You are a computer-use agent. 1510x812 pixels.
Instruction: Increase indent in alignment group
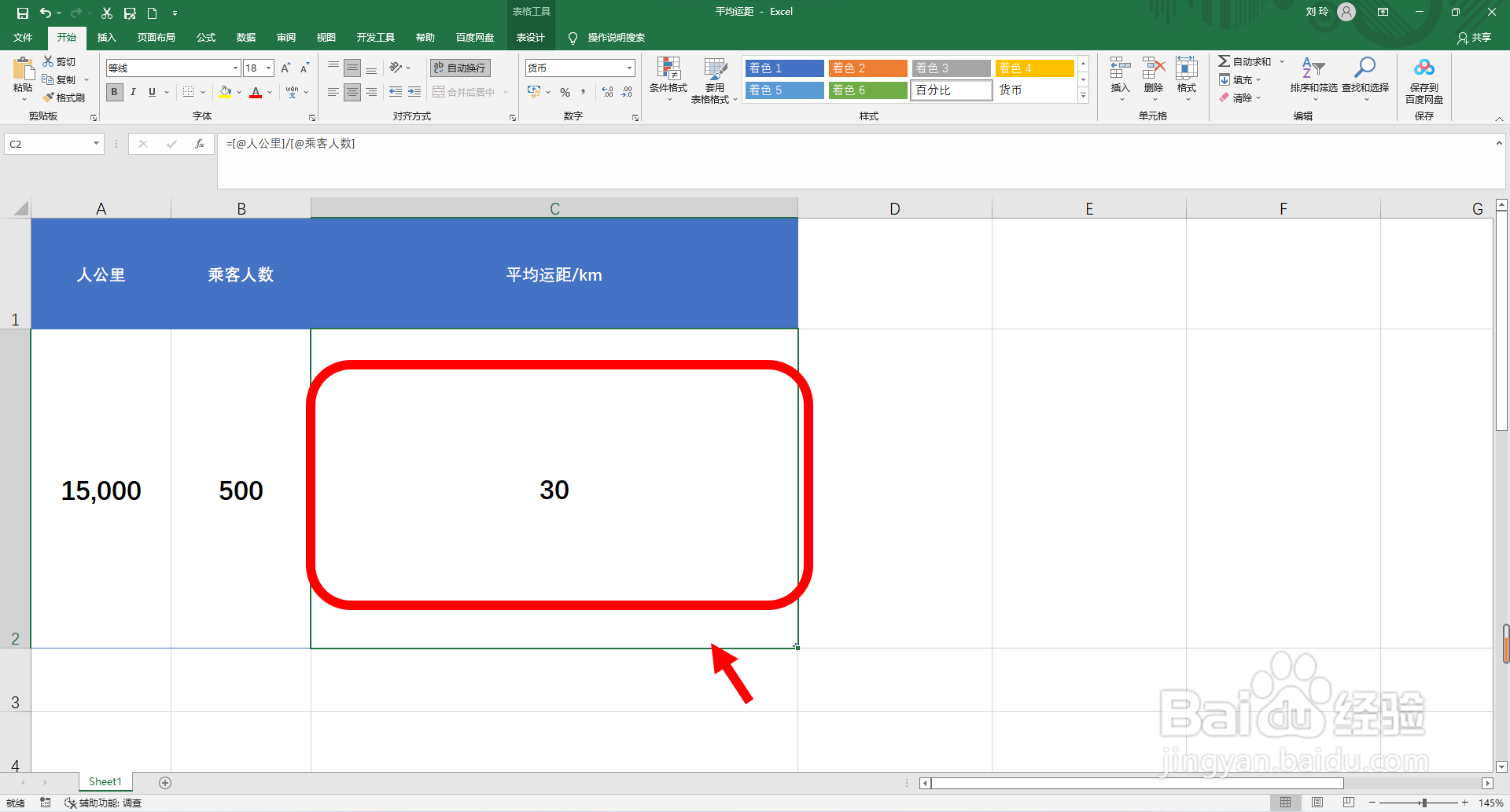[414, 92]
